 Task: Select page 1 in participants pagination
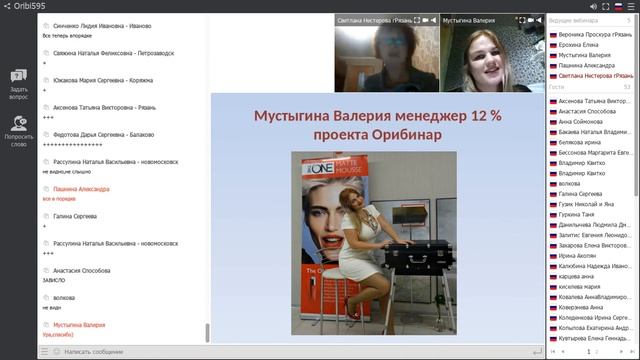[589, 351]
